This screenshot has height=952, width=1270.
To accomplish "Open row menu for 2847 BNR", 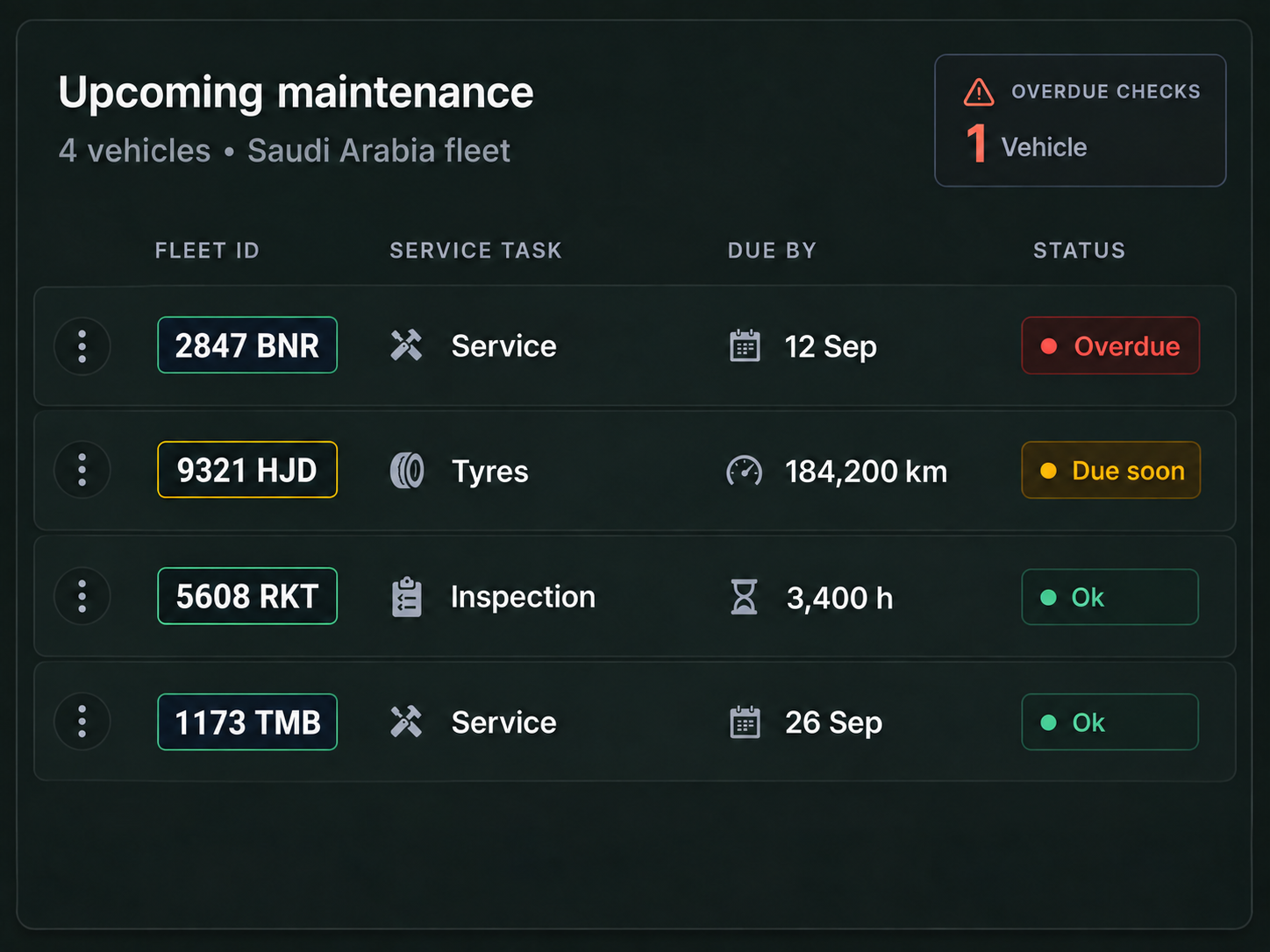I will (82, 346).
